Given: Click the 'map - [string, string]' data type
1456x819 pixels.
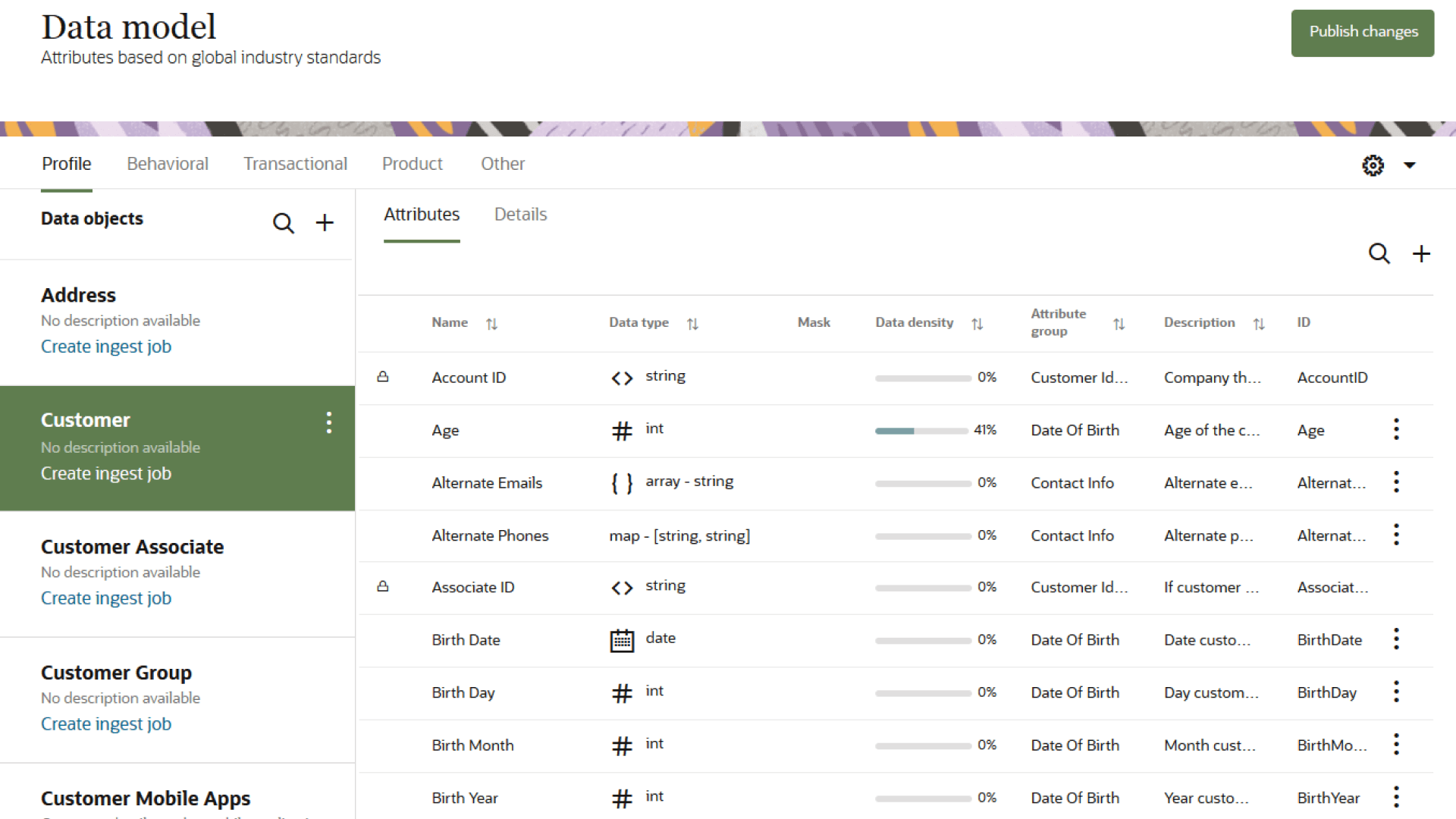Looking at the screenshot, I should point(679,536).
